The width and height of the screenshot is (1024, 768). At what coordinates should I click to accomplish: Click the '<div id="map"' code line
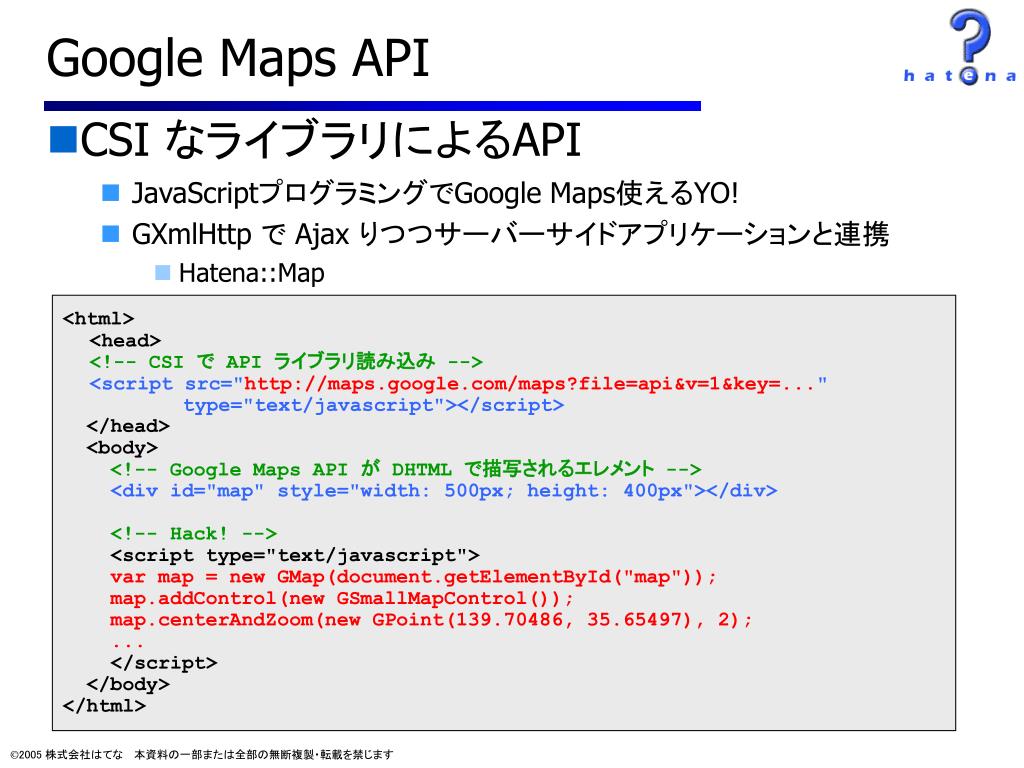point(443,490)
